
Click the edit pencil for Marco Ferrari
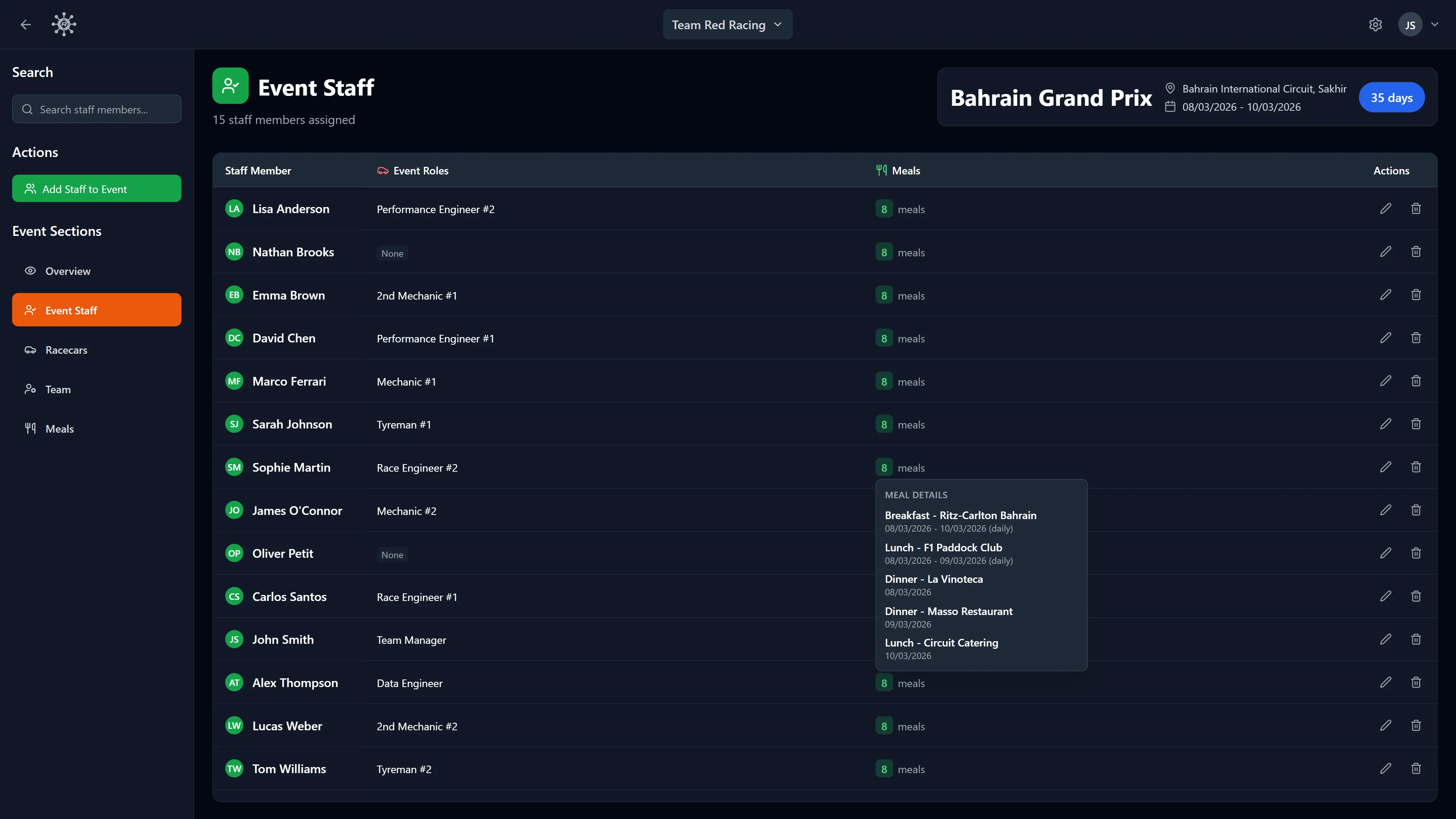click(1385, 381)
